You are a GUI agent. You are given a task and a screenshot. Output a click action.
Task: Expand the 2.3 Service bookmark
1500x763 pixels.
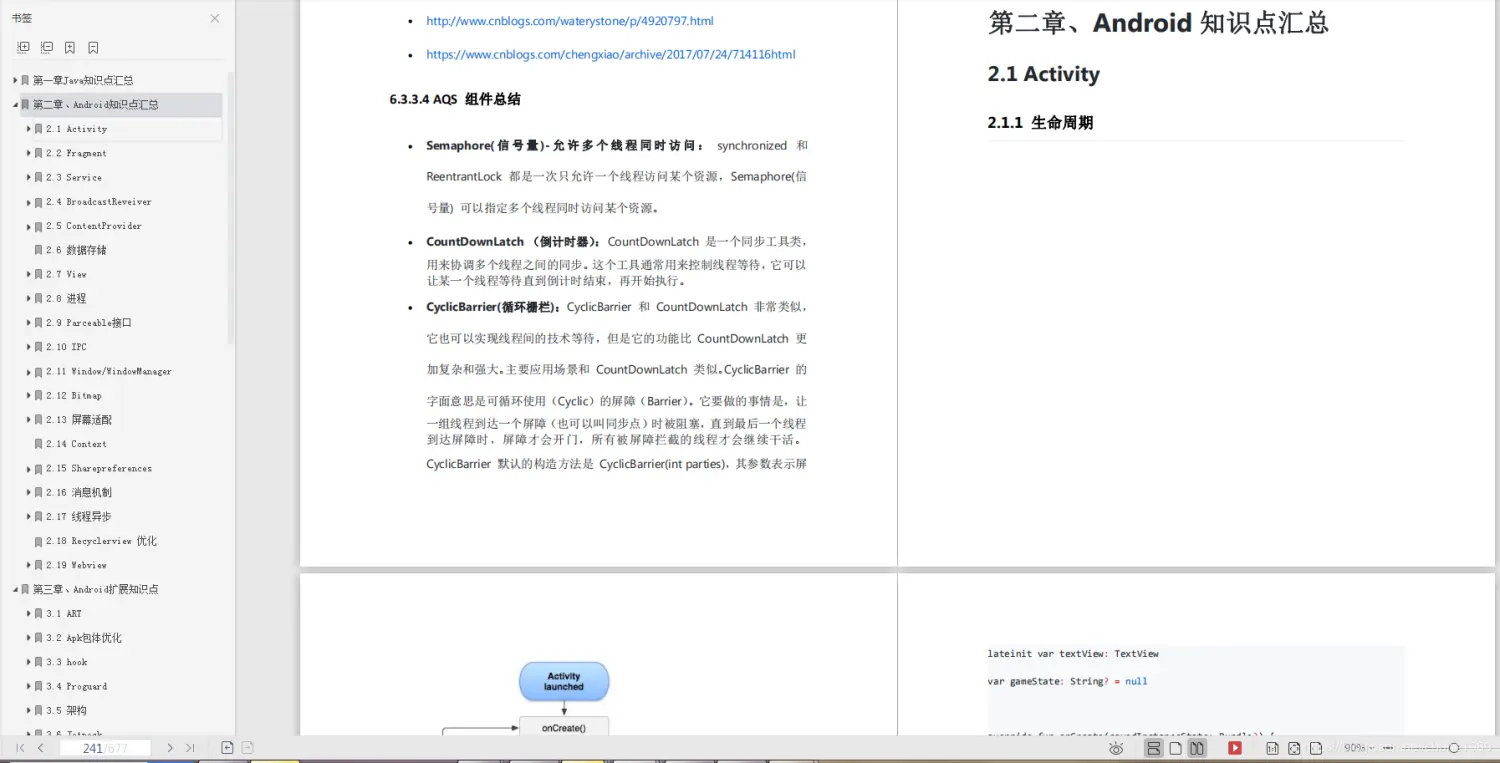click(28, 177)
